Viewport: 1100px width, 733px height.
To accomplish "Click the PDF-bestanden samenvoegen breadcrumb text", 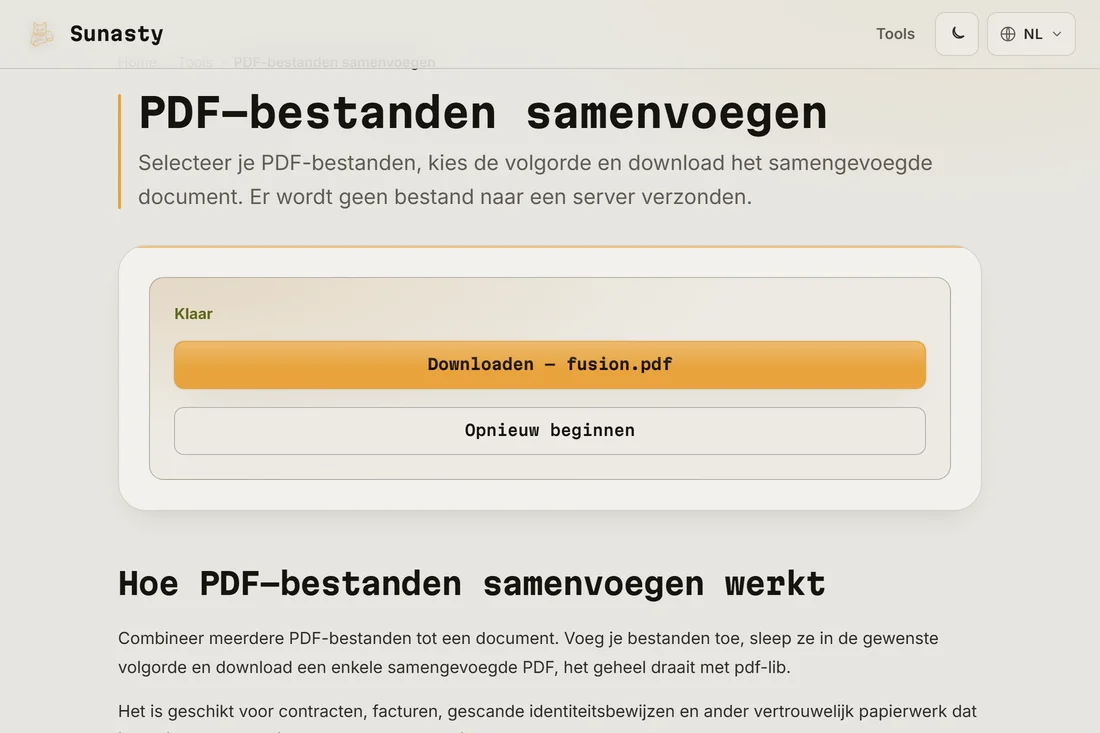I will pyautogui.click(x=334, y=62).
